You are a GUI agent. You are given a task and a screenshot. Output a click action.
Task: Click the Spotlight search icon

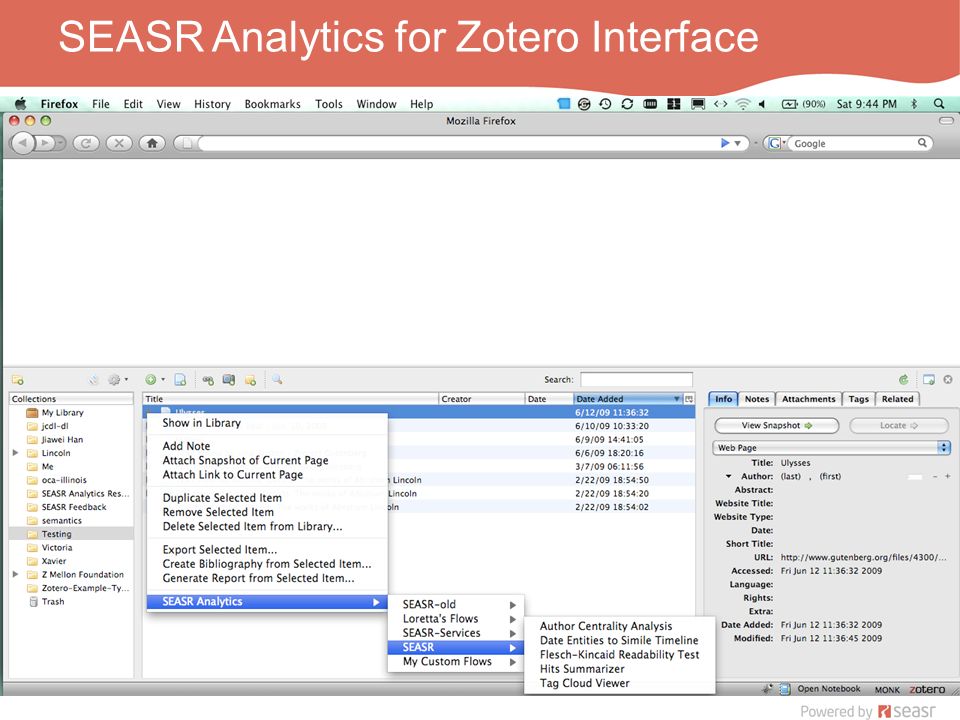coord(939,104)
